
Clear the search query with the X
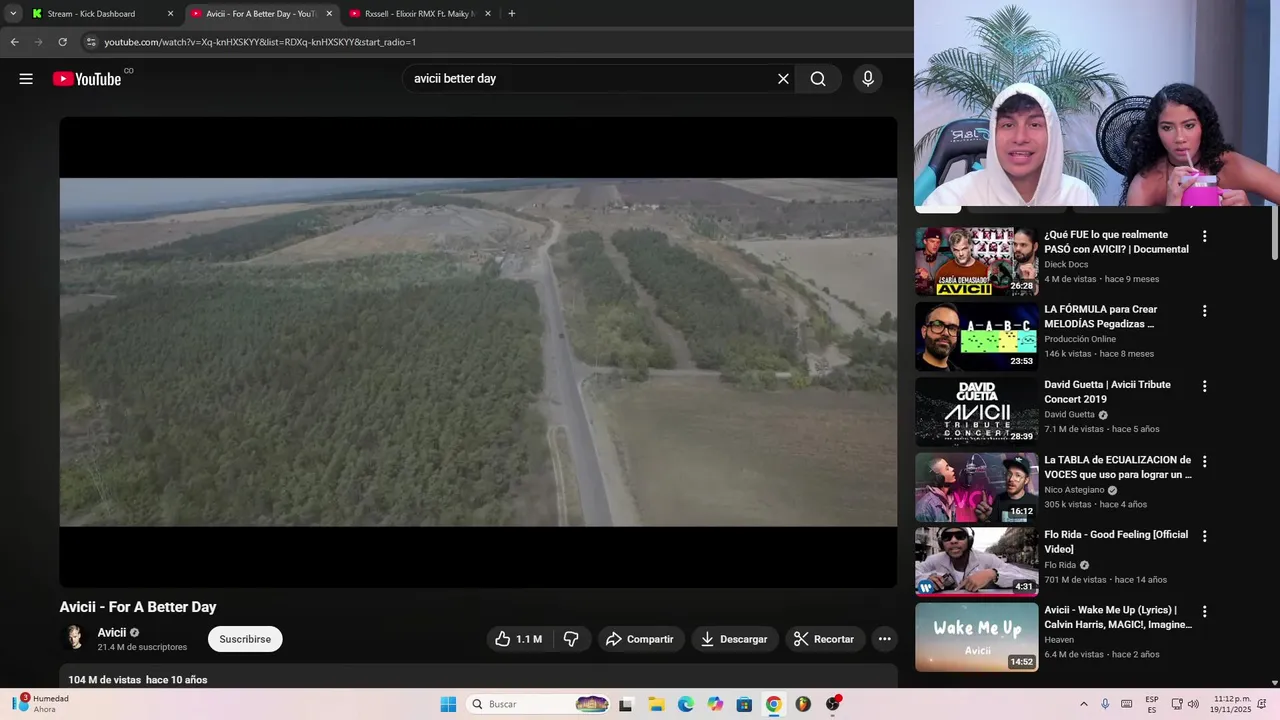[x=783, y=79]
